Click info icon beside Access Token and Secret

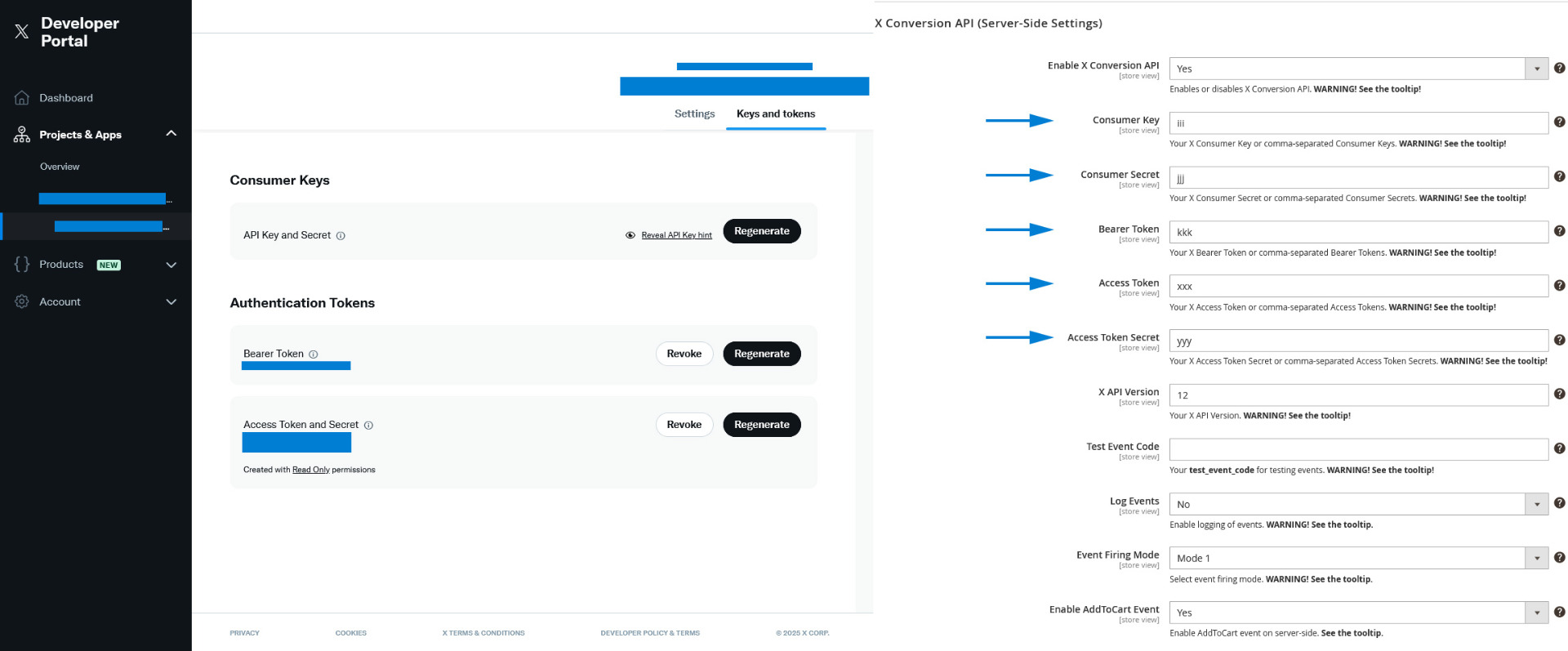[x=368, y=426]
